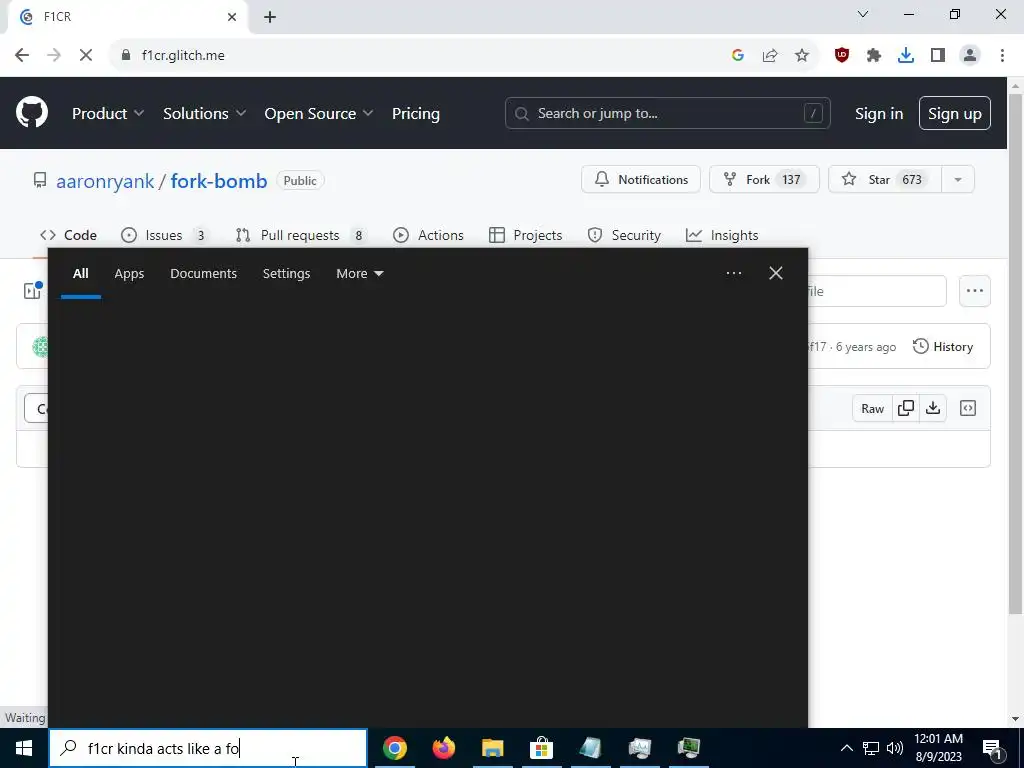
Task: Stop page loading with X button
Action: 86,56
